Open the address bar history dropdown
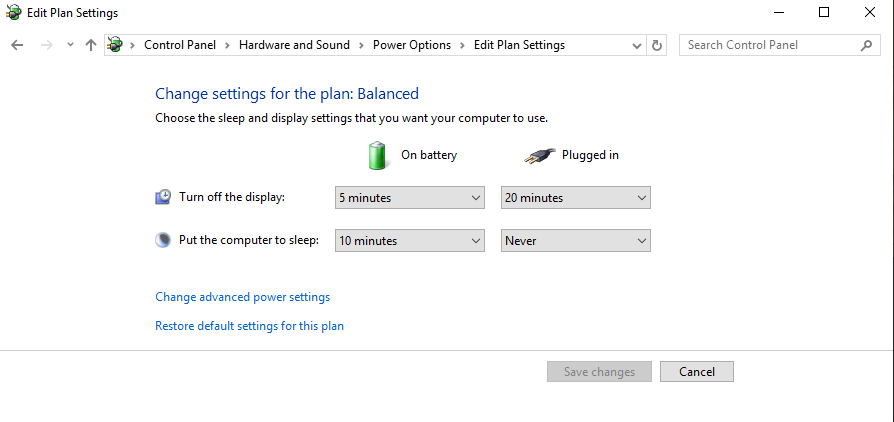Viewport: 894px width, 422px height. [637, 46]
